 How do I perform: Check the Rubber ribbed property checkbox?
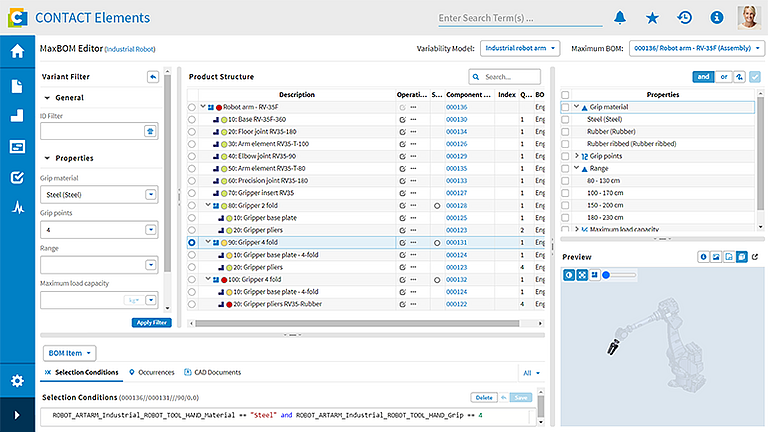[x=565, y=144]
